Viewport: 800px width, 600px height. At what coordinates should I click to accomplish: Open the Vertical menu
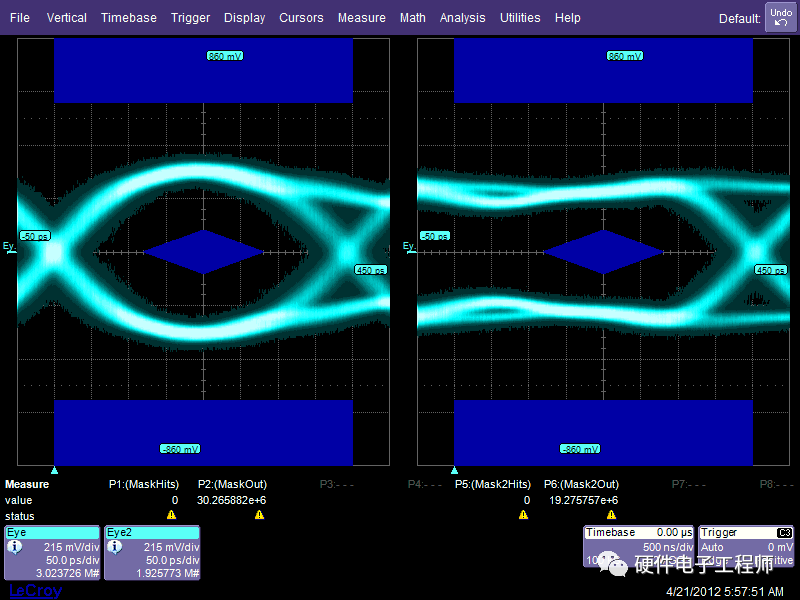[67, 18]
